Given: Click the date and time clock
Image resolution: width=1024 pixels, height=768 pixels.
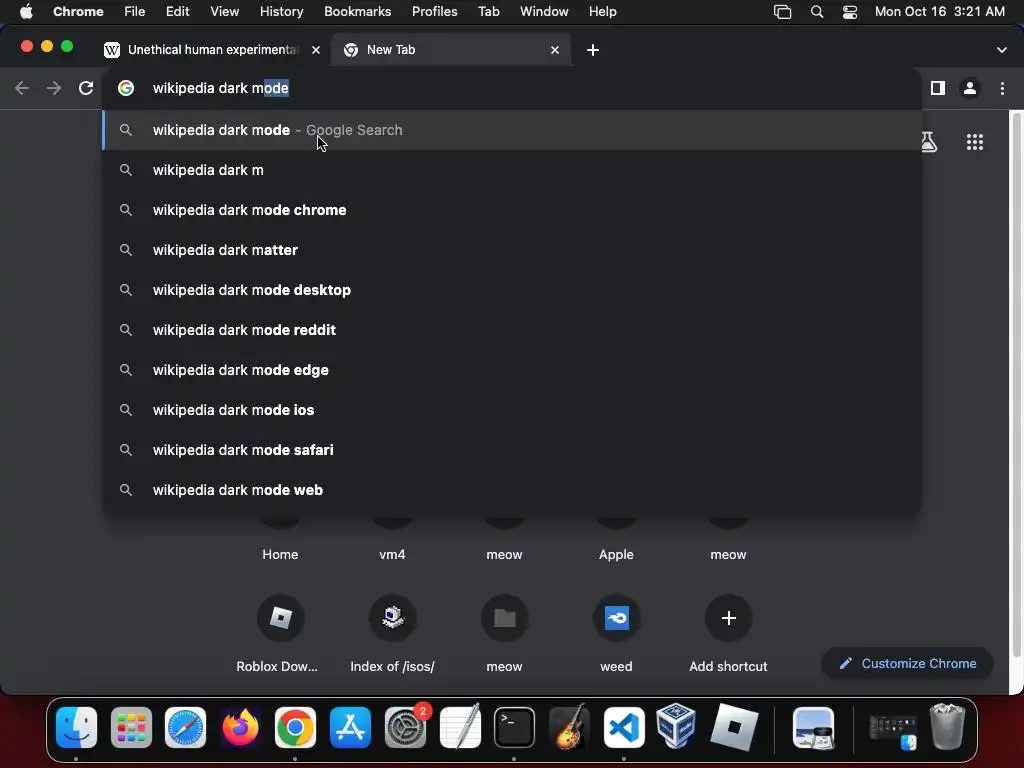Looking at the screenshot, I should pos(939,12).
